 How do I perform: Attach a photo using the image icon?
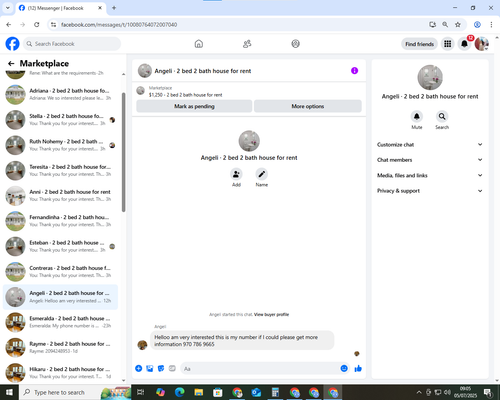pos(150,368)
